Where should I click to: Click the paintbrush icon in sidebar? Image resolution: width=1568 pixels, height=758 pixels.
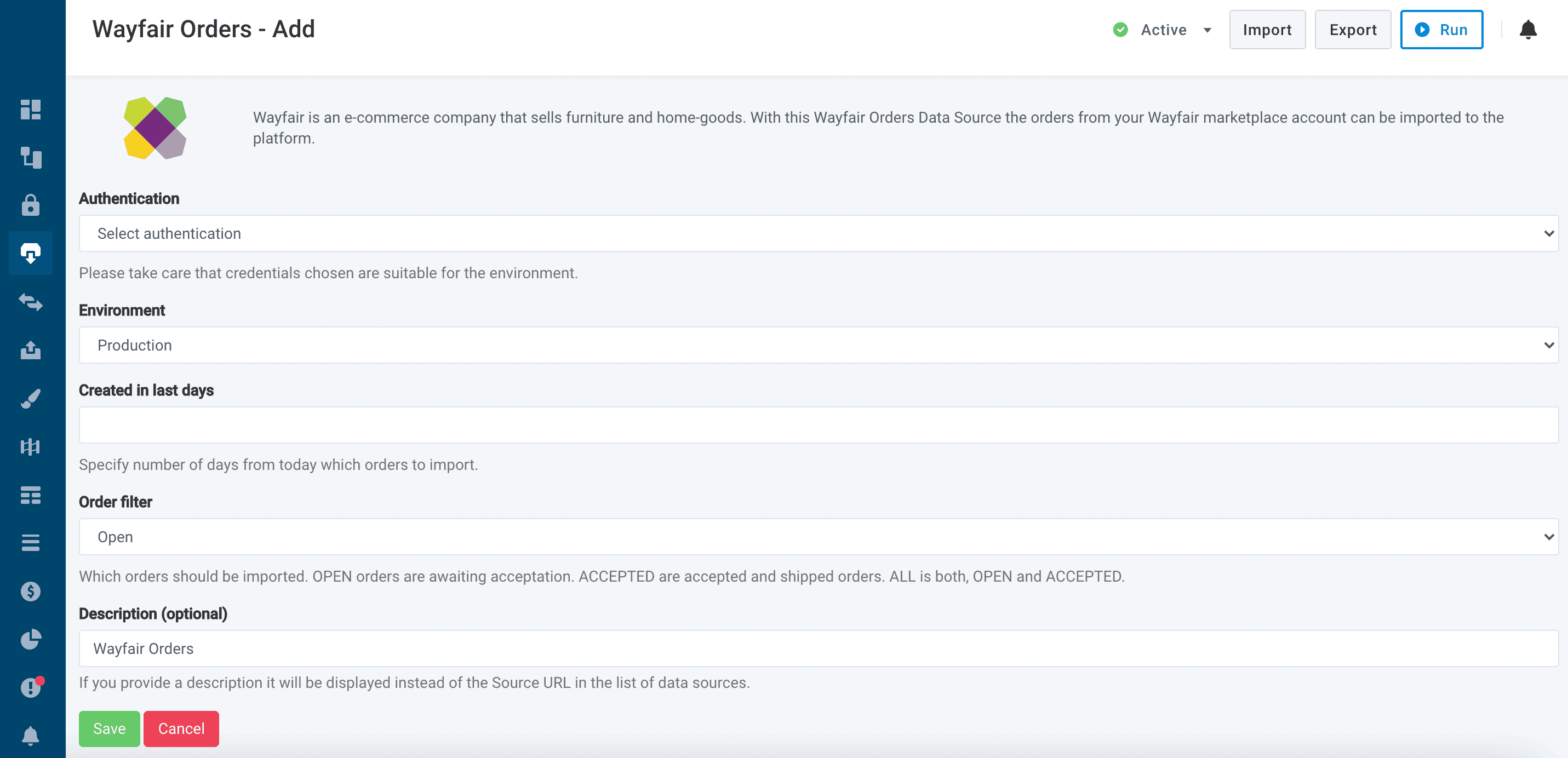(31, 399)
